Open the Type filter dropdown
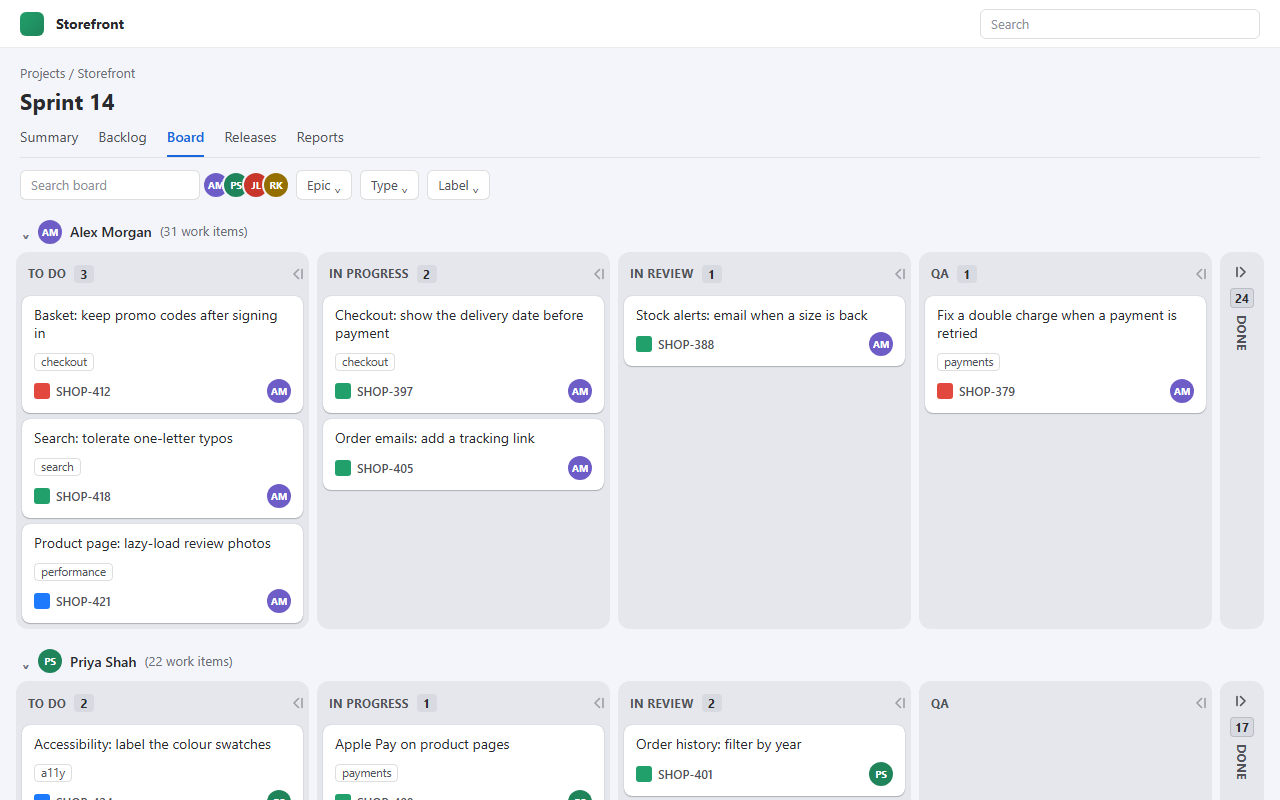 click(x=389, y=185)
